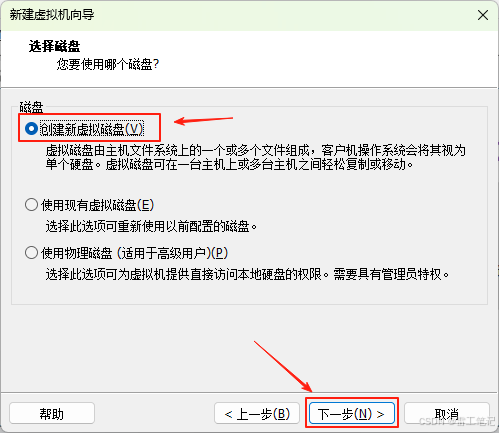Click the virtual disk description paragraph
The image size is (499, 433).
coord(255,158)
